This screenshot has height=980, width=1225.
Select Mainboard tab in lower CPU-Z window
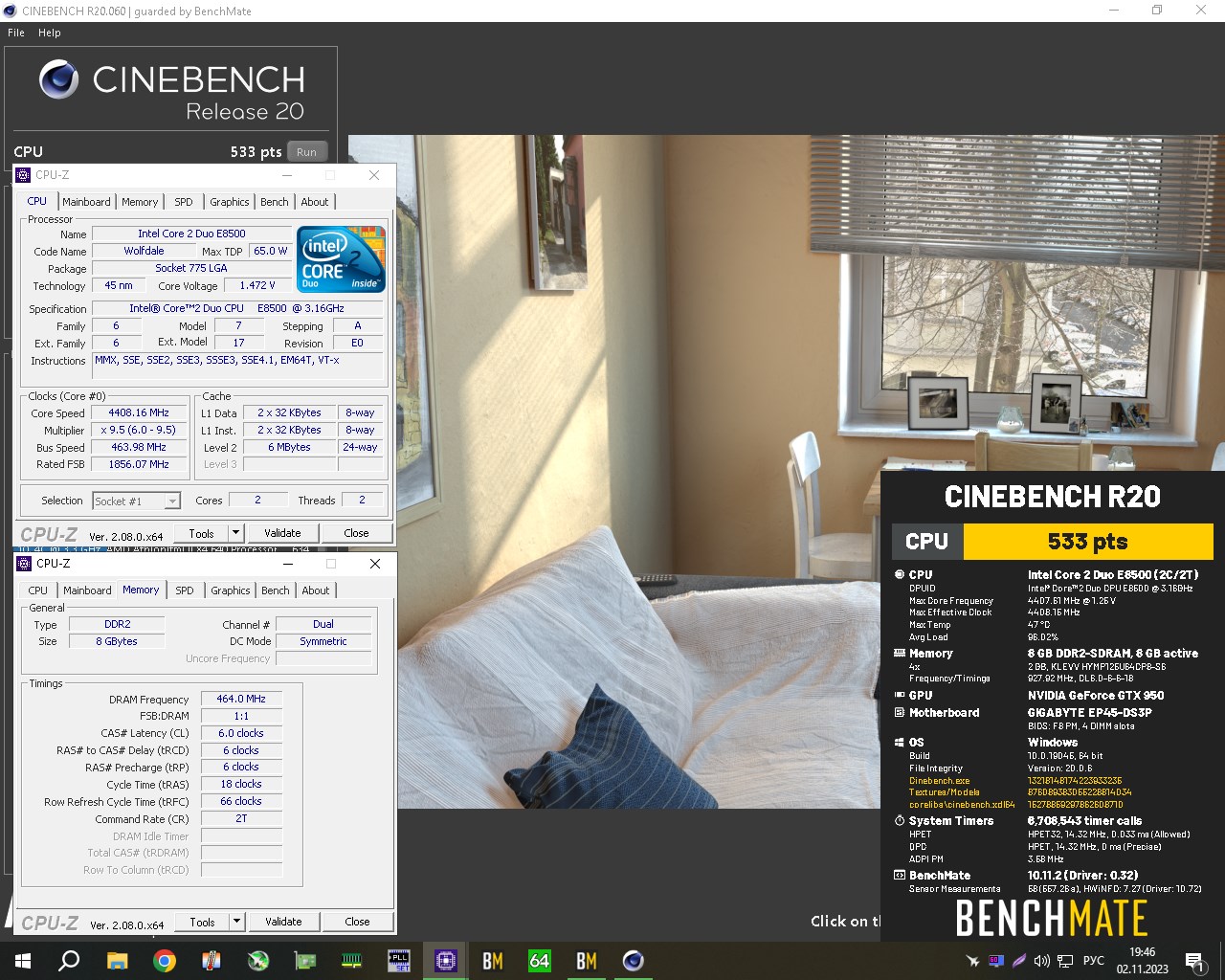point(87,590)
